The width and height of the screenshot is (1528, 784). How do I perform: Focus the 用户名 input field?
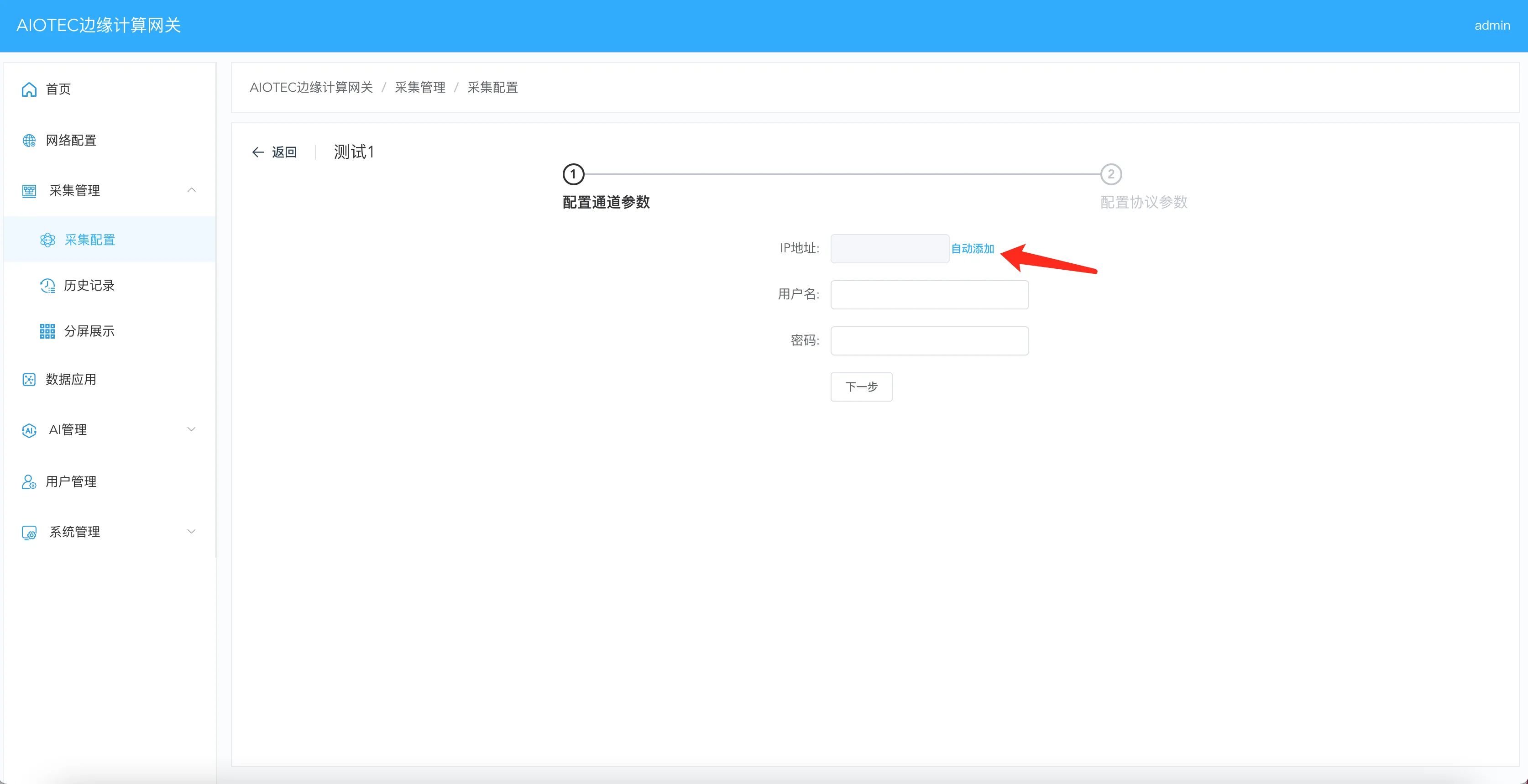pyautogui.click(x=929, y=295)
